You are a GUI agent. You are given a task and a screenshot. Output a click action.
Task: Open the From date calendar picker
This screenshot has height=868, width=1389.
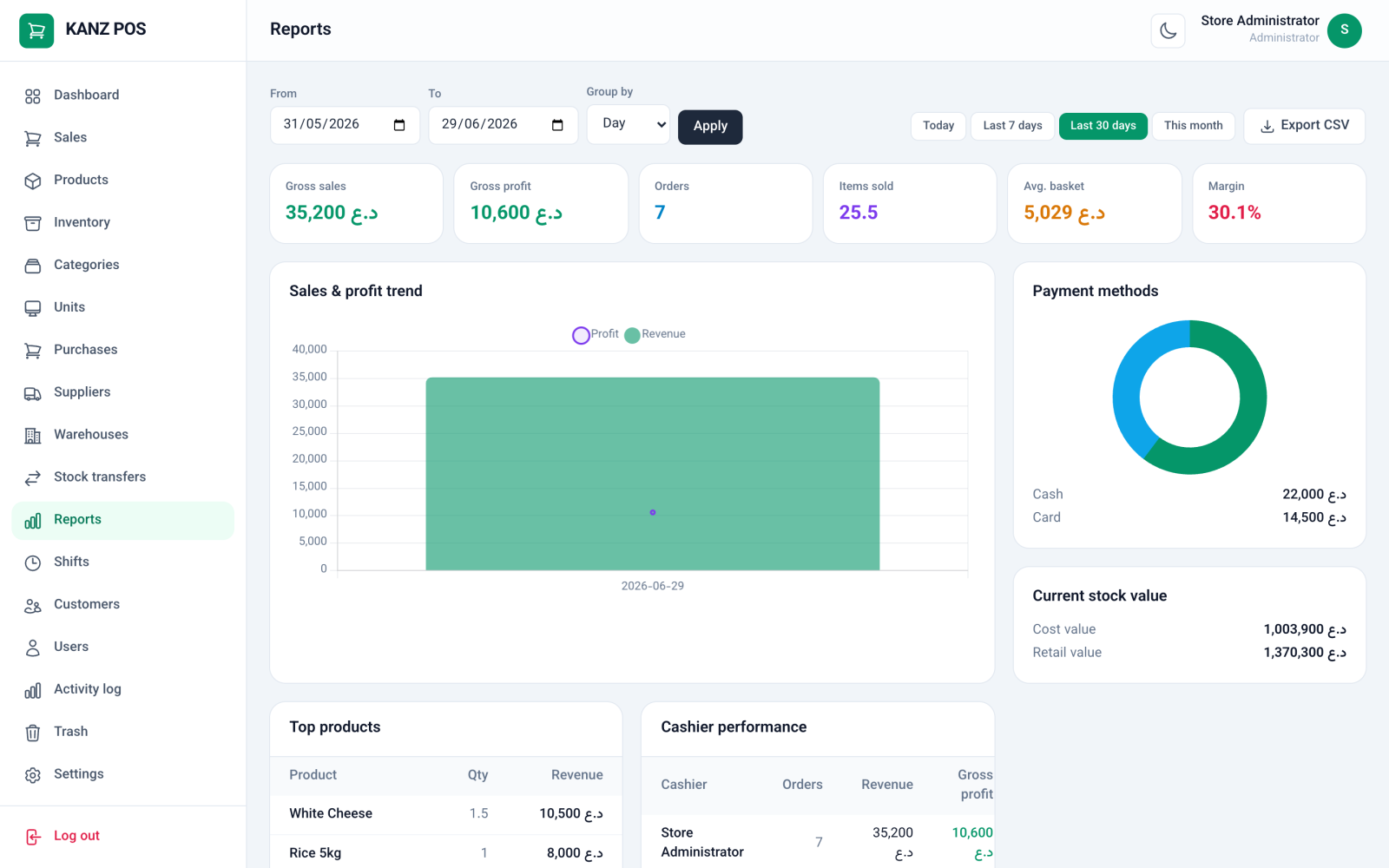[x=399, y=125]
